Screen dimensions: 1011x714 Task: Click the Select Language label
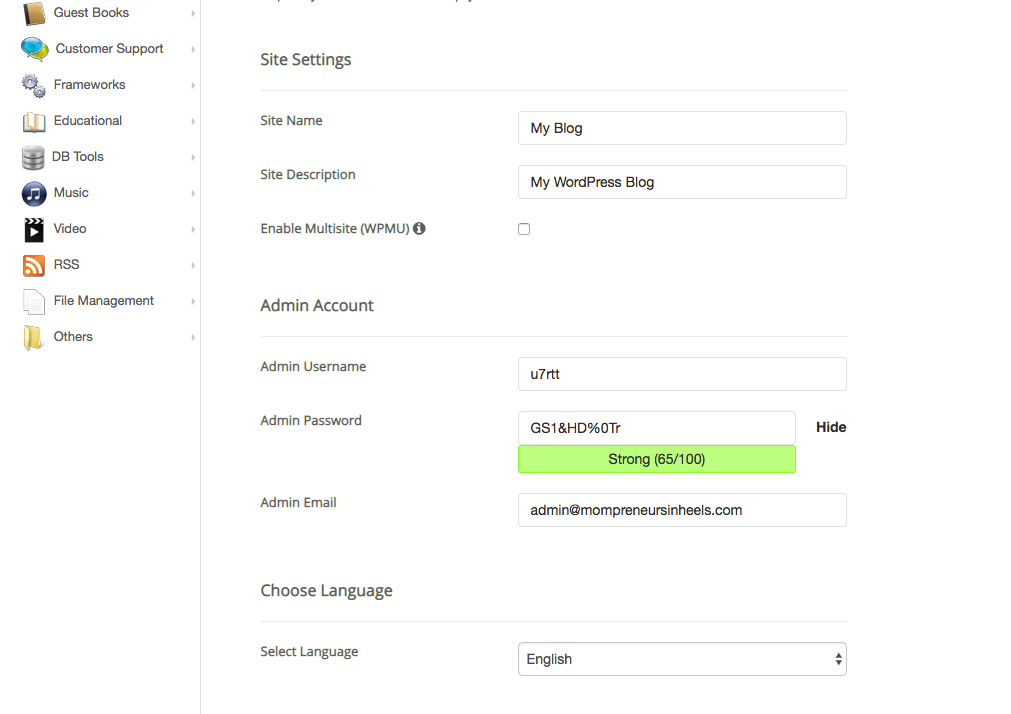tap(309, 651)
